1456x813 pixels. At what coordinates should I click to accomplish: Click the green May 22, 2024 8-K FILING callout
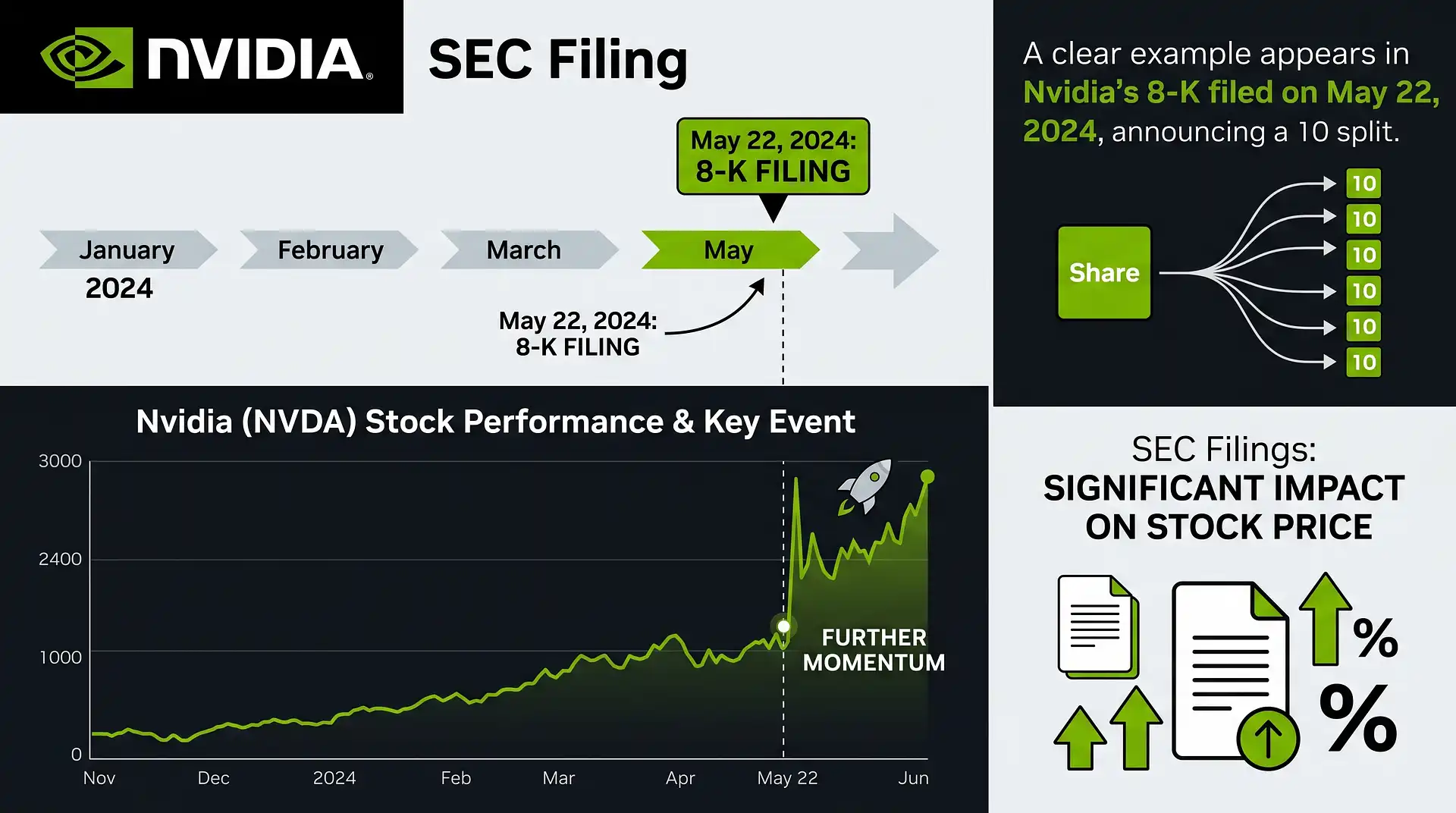[x=773, y=156]
